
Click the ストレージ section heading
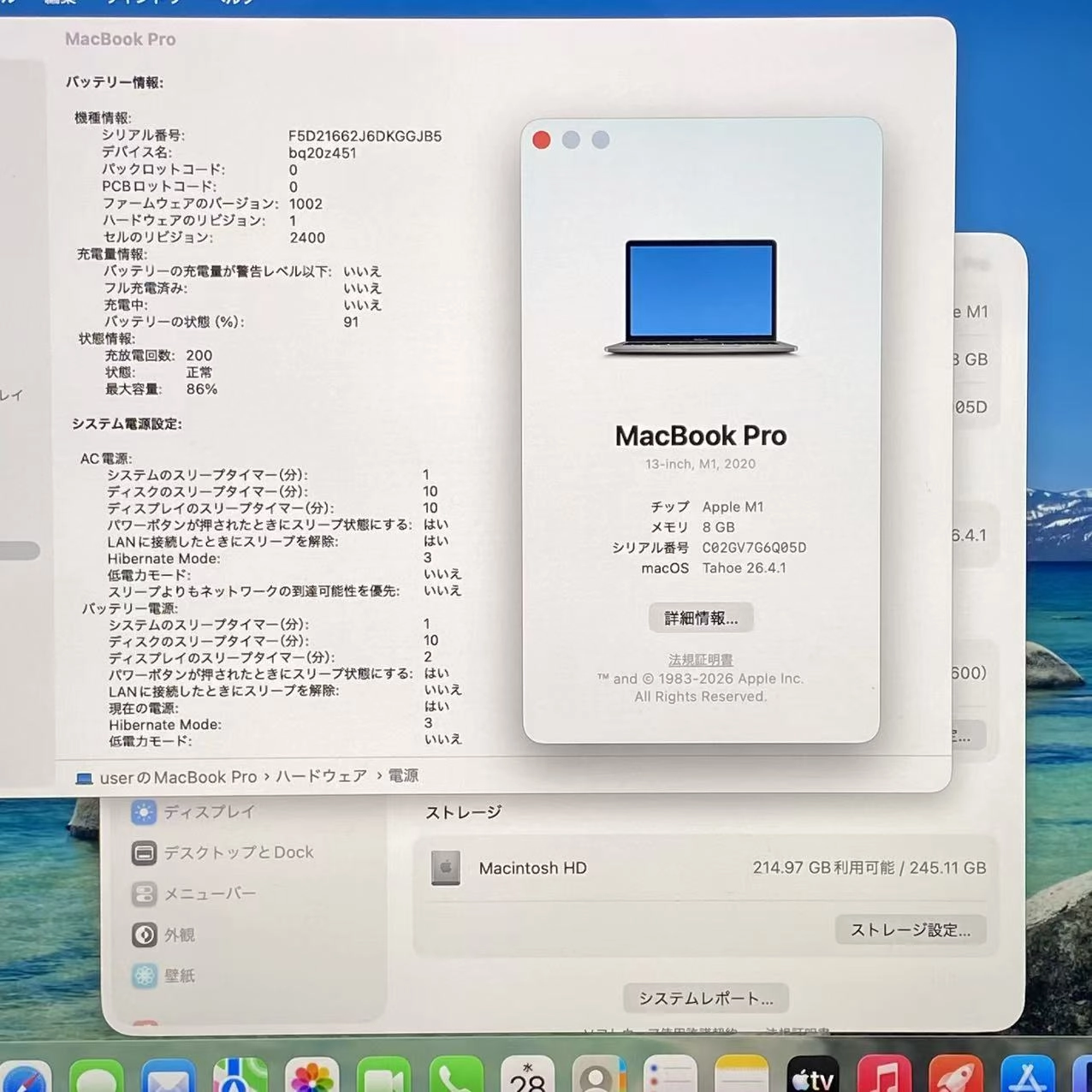pos(463,812)
